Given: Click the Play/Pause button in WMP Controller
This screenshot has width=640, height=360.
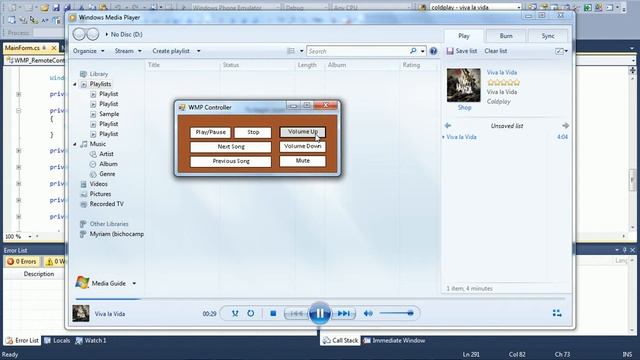Looking at the screenshot, I should (210, 132).
